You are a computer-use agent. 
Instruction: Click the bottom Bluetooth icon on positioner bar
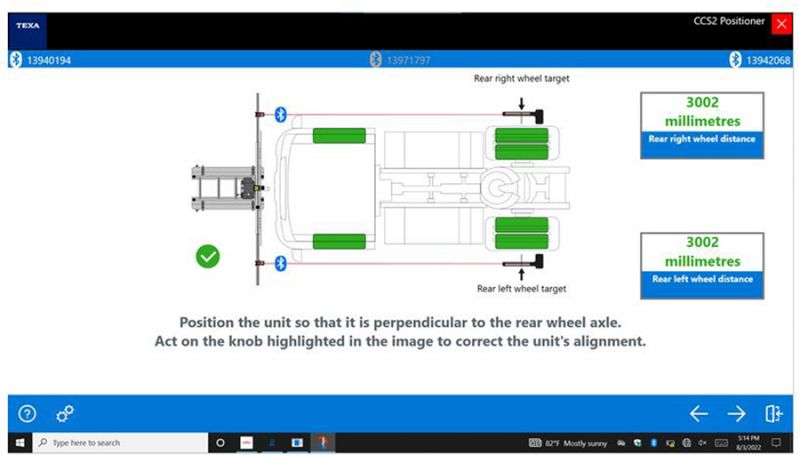point(281,263)
